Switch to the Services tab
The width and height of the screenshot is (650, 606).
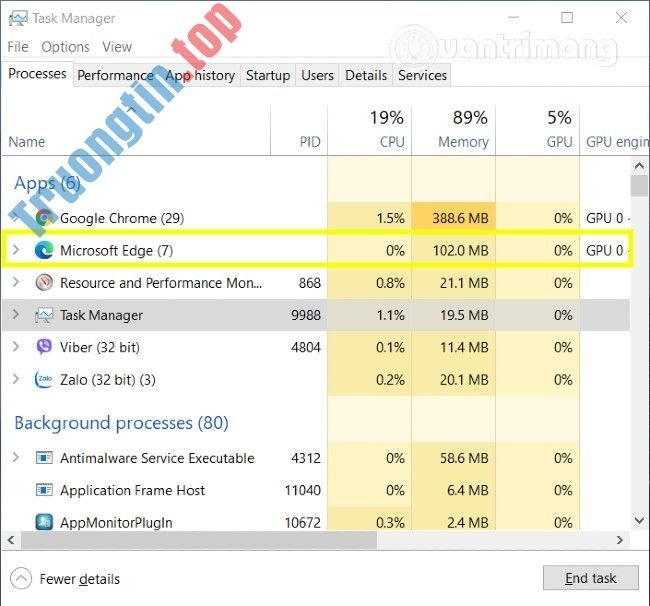422,75
